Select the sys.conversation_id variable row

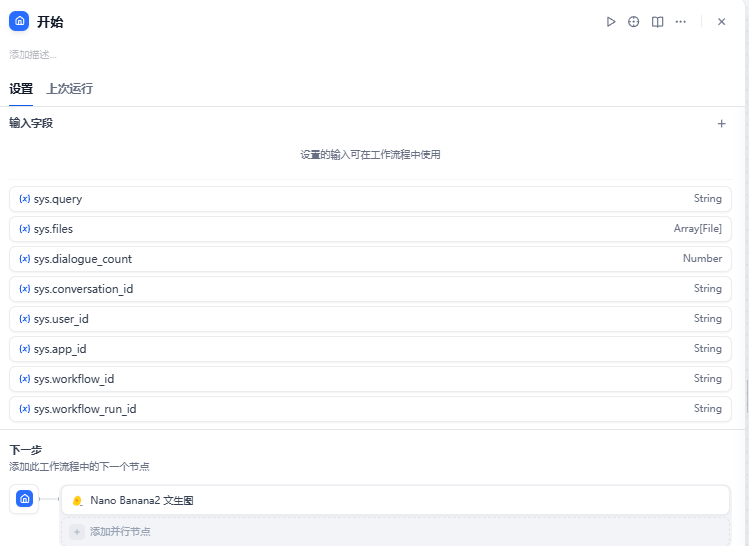[370, 289]
